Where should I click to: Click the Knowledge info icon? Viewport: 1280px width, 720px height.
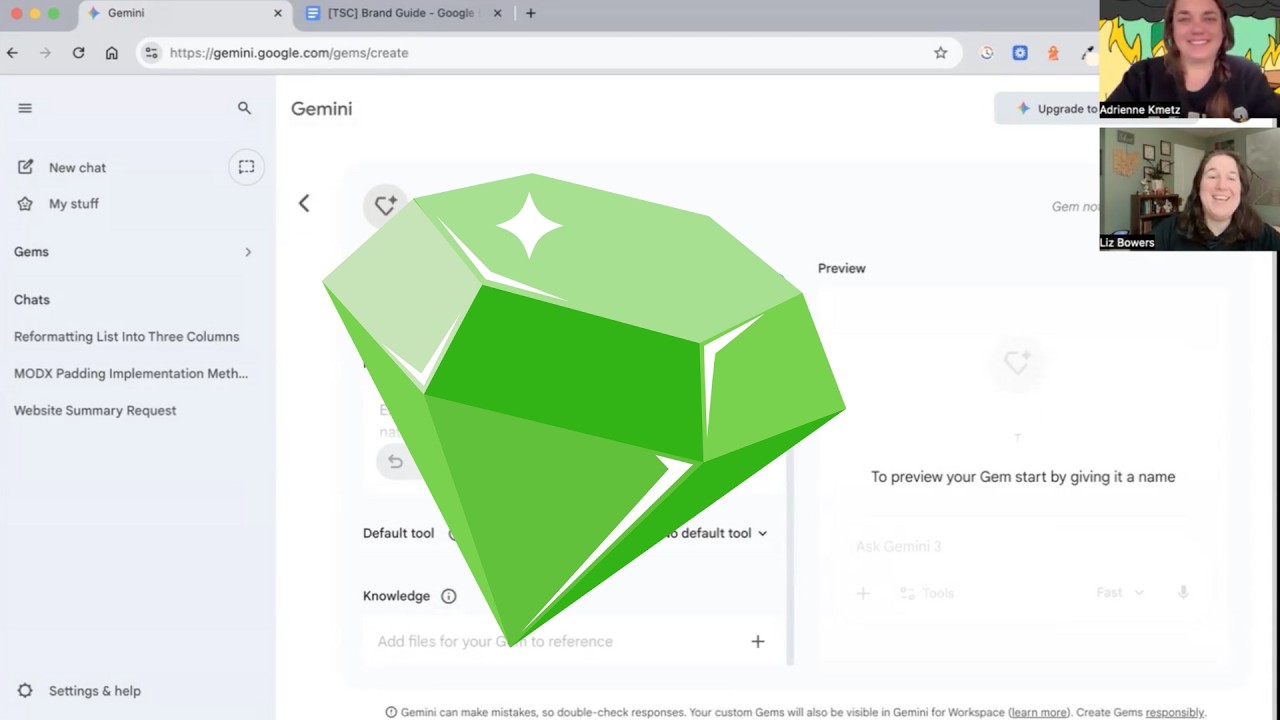pyautogui.click(x=449, y=596)
